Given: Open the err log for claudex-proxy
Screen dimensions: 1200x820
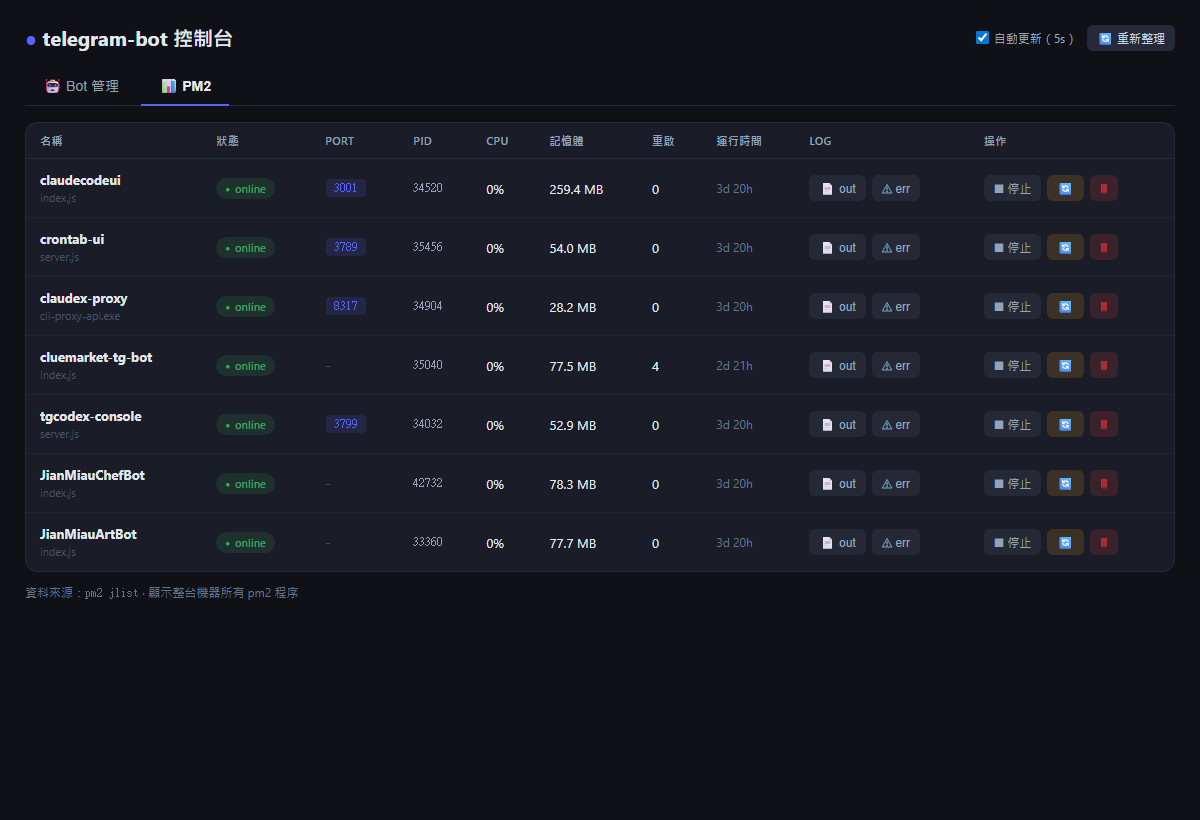Looking at the screenshot, I should 896,306.
